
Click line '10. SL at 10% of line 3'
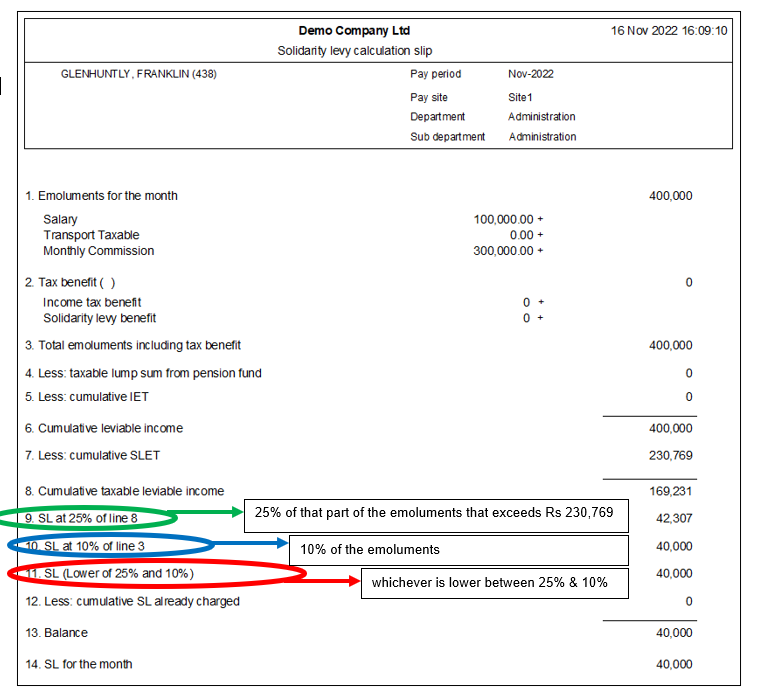(x=85, y=546)
